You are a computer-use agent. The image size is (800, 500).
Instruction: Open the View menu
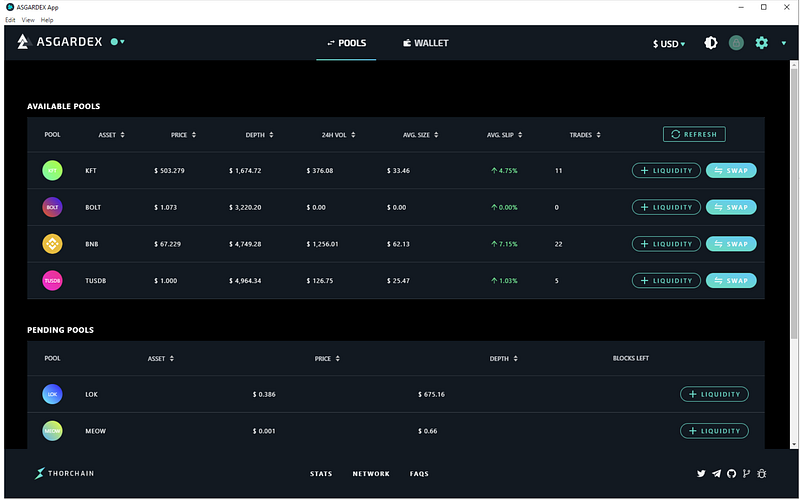28,20
